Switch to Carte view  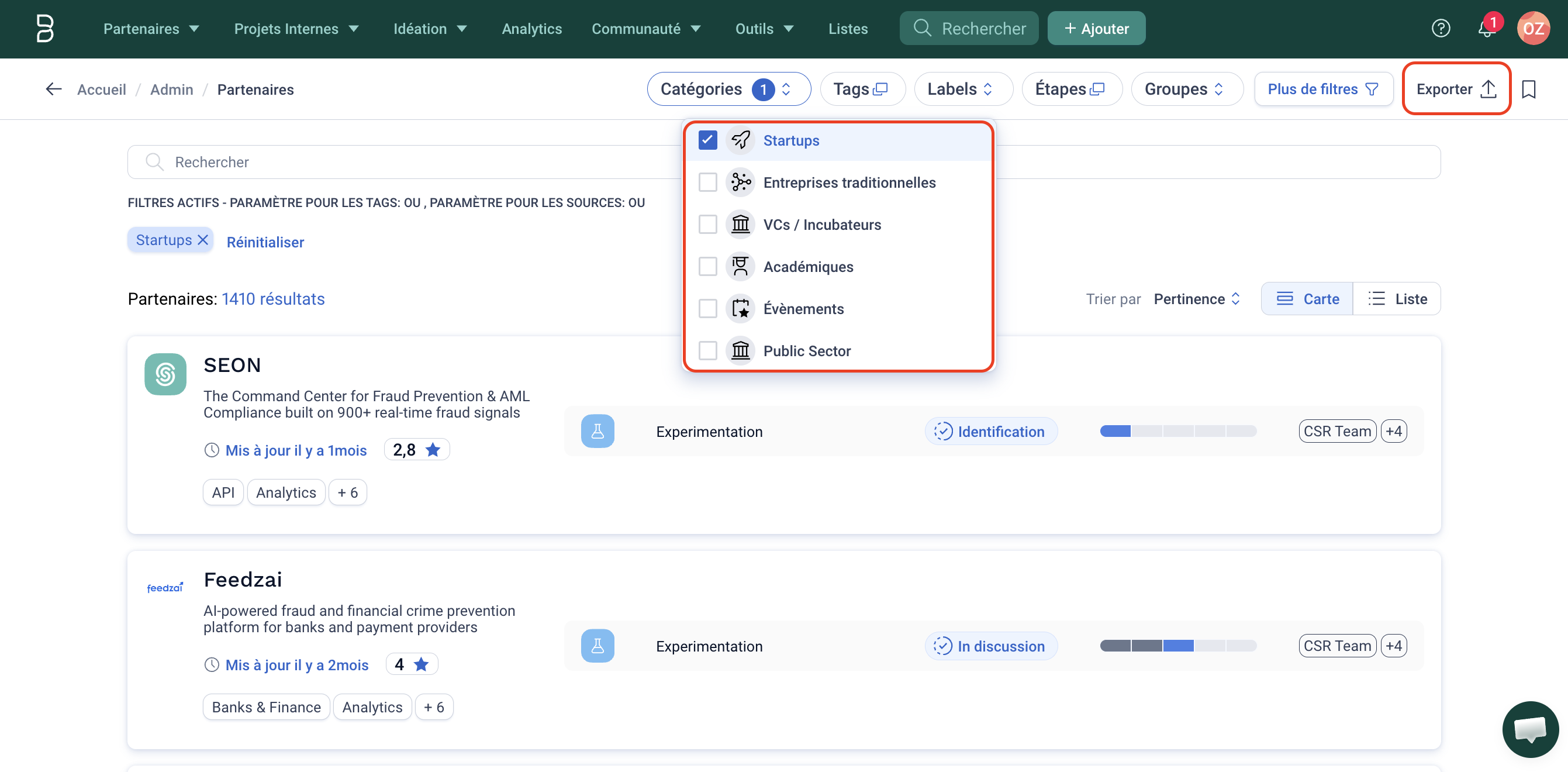coord(1307,298)
